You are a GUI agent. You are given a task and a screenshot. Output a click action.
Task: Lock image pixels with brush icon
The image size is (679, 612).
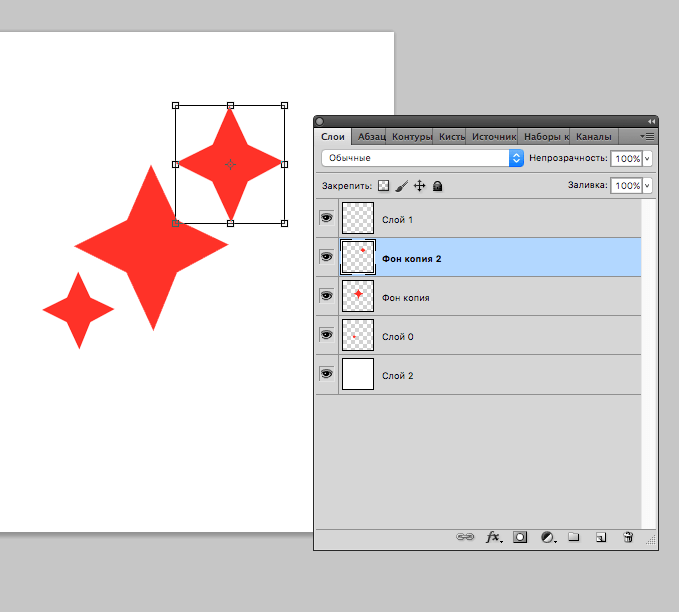pyautogui.click(x=401, y=186)
